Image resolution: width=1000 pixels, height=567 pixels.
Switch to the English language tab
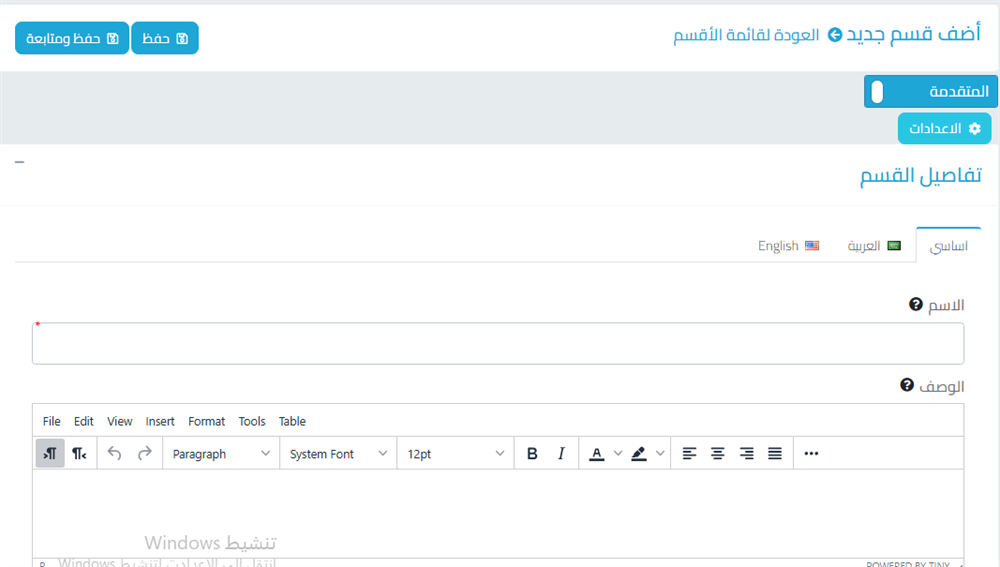(x=788, y=246)
